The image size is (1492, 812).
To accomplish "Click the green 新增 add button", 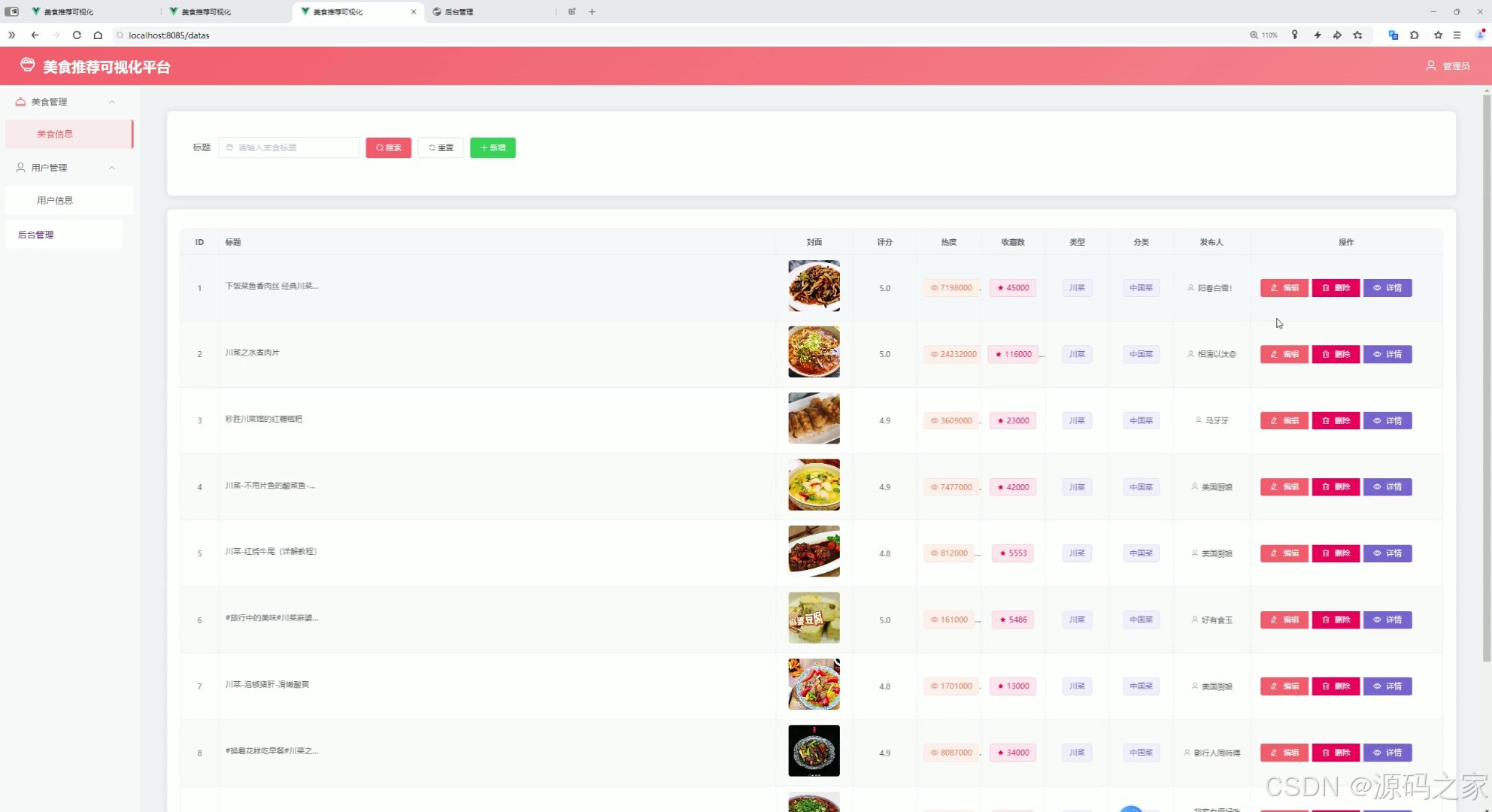I will 493,147.
